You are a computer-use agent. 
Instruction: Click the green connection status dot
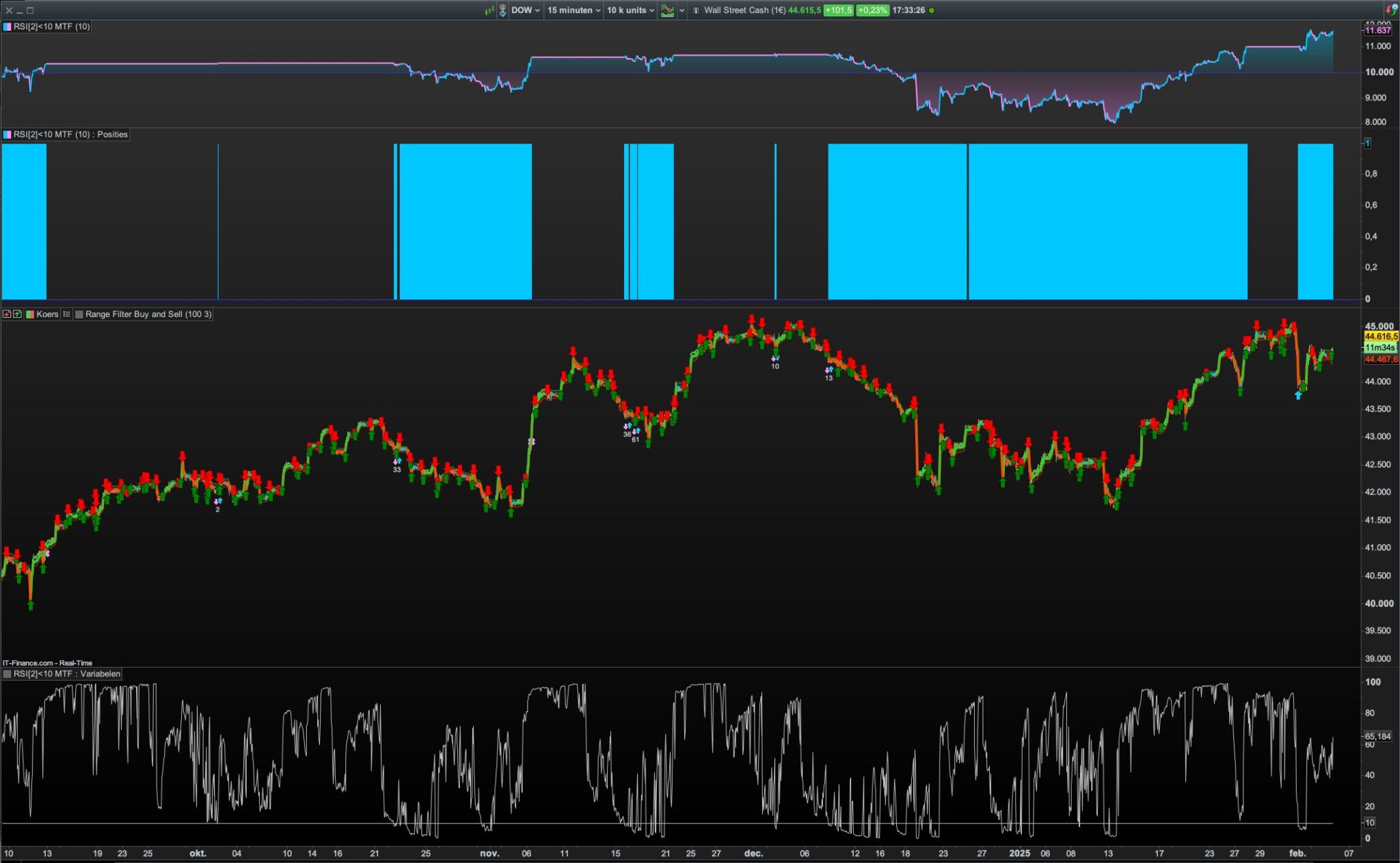coord(932,10)
